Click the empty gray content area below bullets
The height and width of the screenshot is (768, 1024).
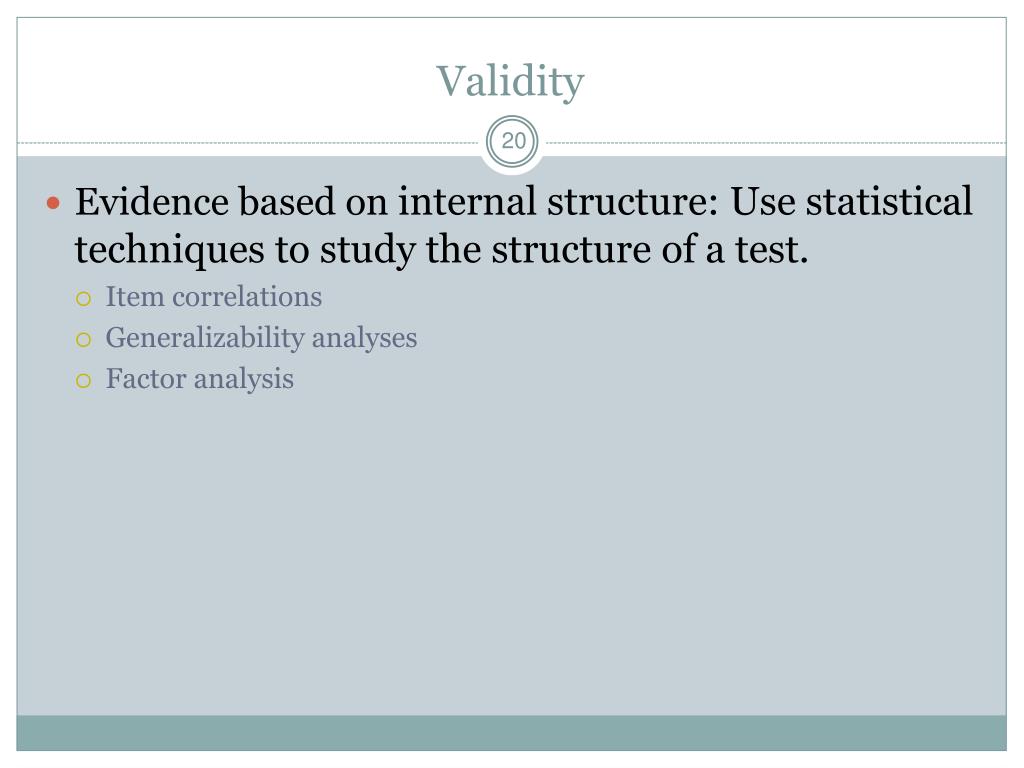tap(511, 555)
